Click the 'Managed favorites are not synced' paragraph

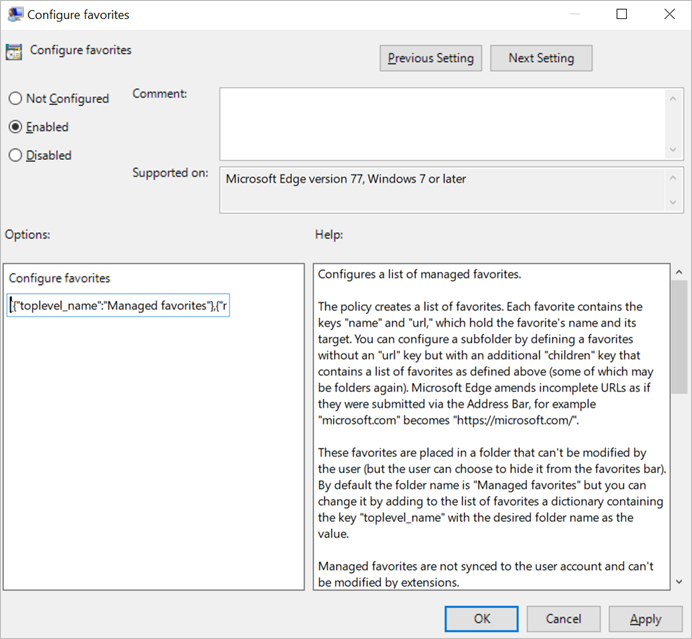point(485,574)
